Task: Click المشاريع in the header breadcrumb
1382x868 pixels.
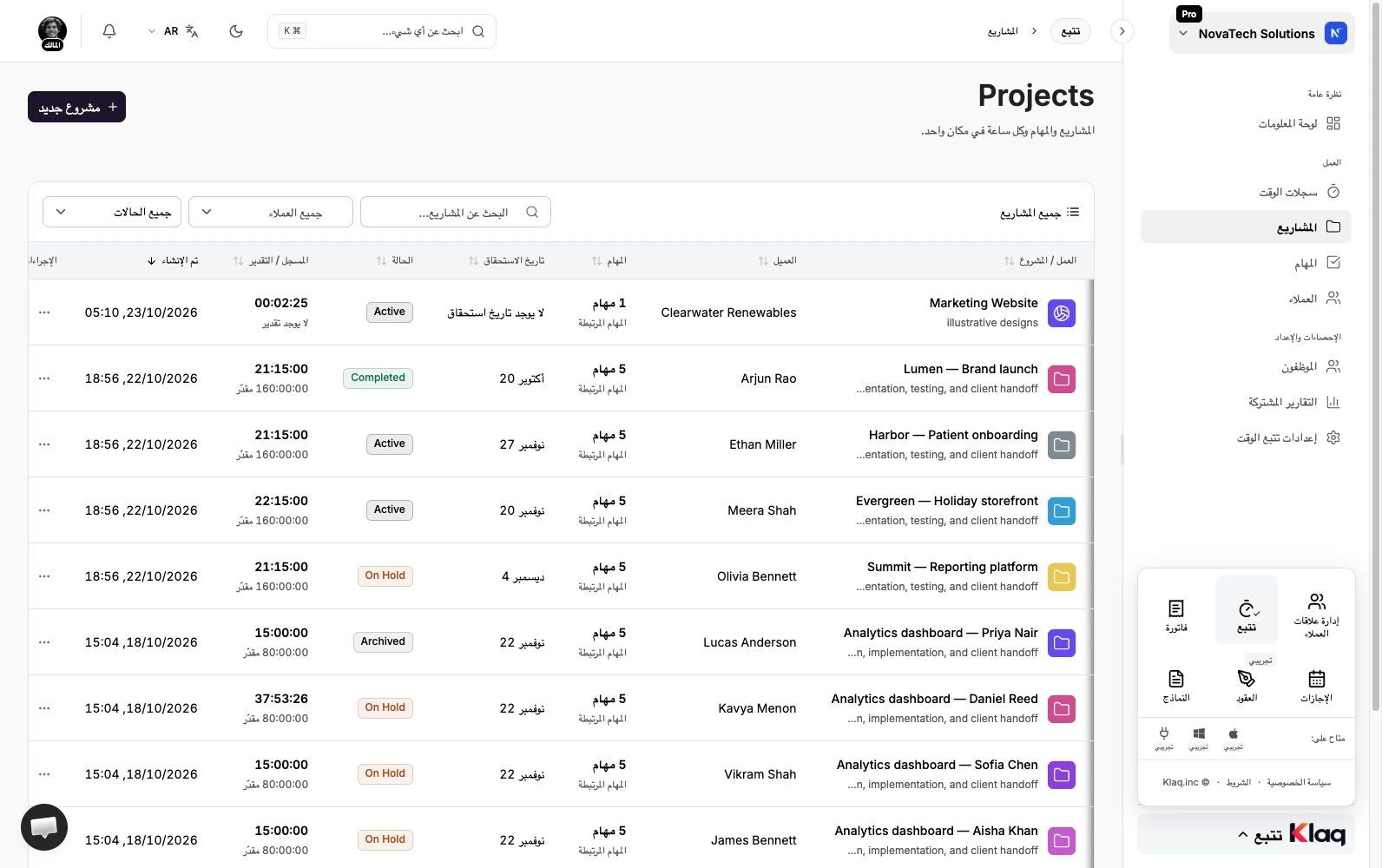Action: (1003, 31)
